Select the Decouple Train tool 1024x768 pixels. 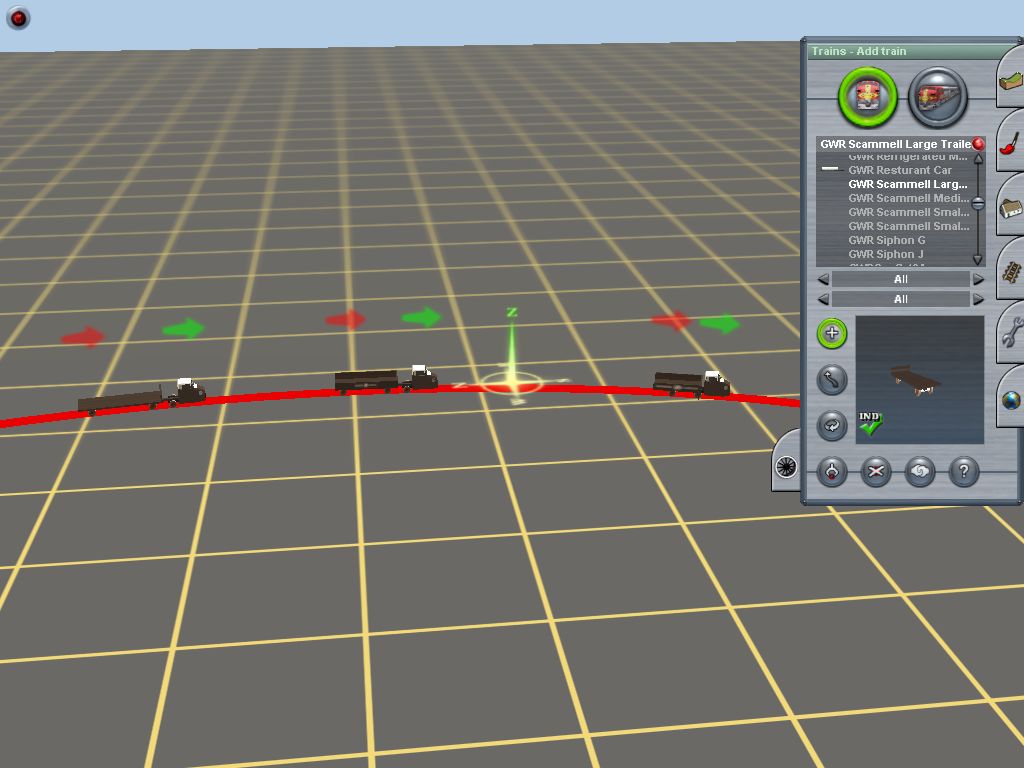click(x=831, y=472)
